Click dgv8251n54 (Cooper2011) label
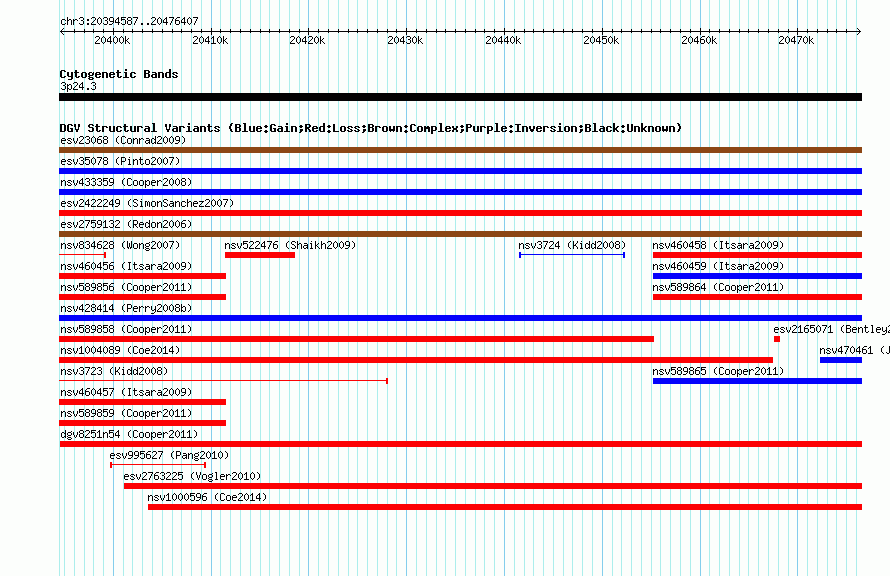890x576 pixels. pos(129,434)
